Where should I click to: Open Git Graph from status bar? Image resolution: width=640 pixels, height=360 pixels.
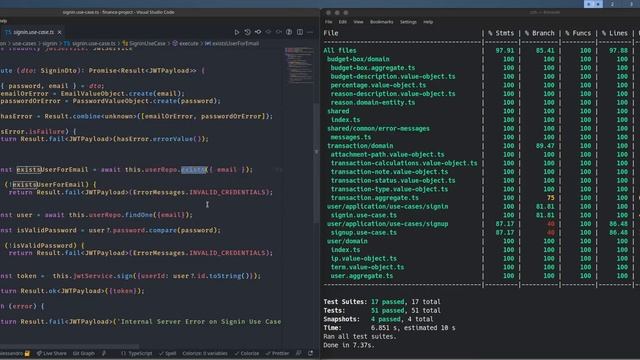click(84, 353)
